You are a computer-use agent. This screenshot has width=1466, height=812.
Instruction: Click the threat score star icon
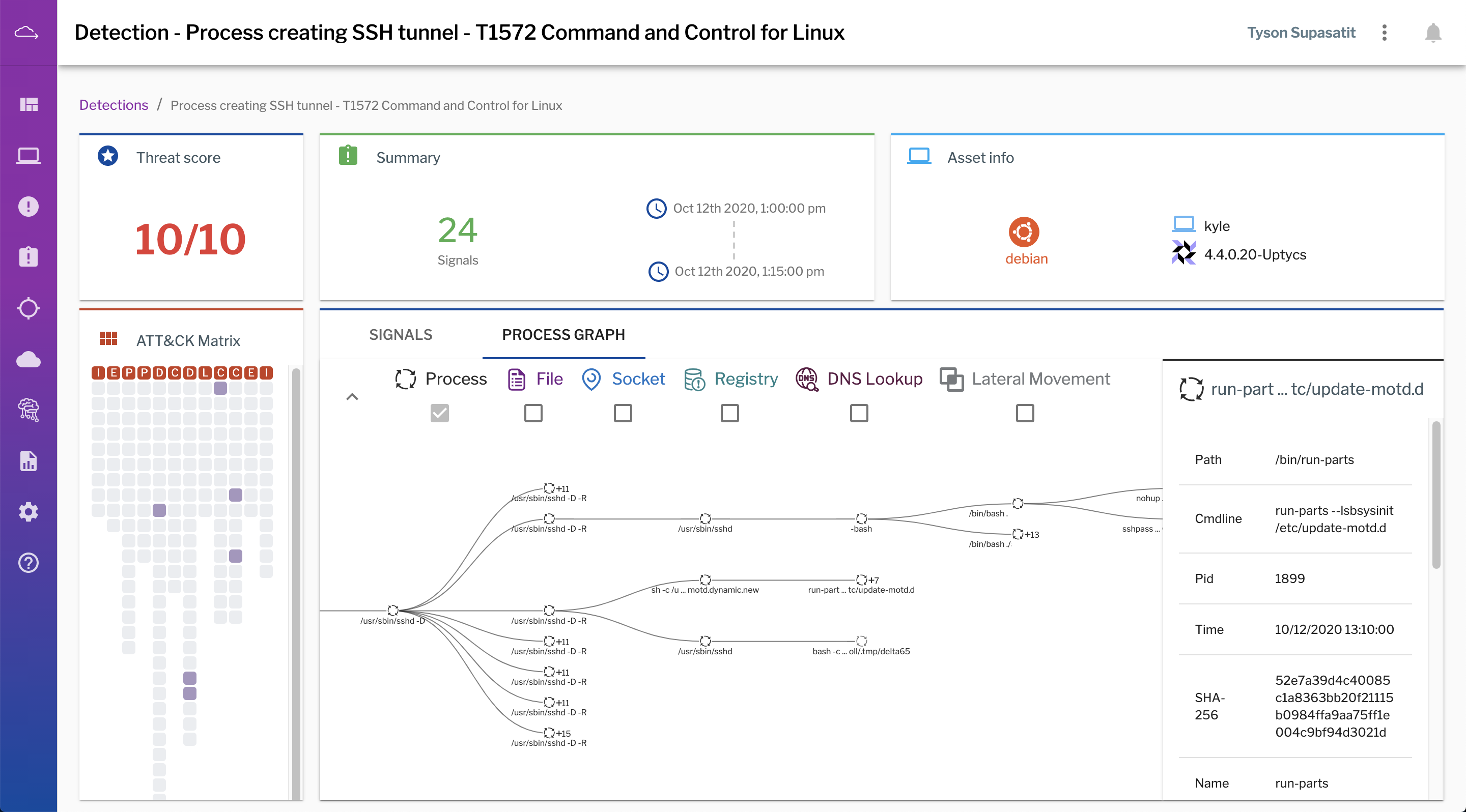[x=107, y=156]
